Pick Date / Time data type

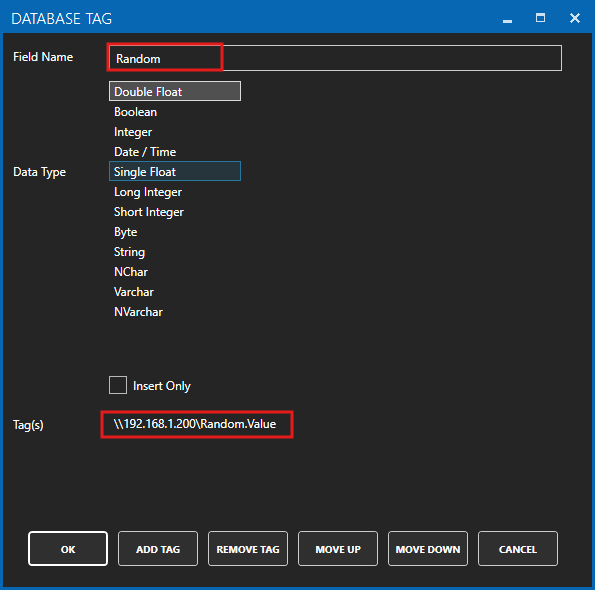[175, 152]
